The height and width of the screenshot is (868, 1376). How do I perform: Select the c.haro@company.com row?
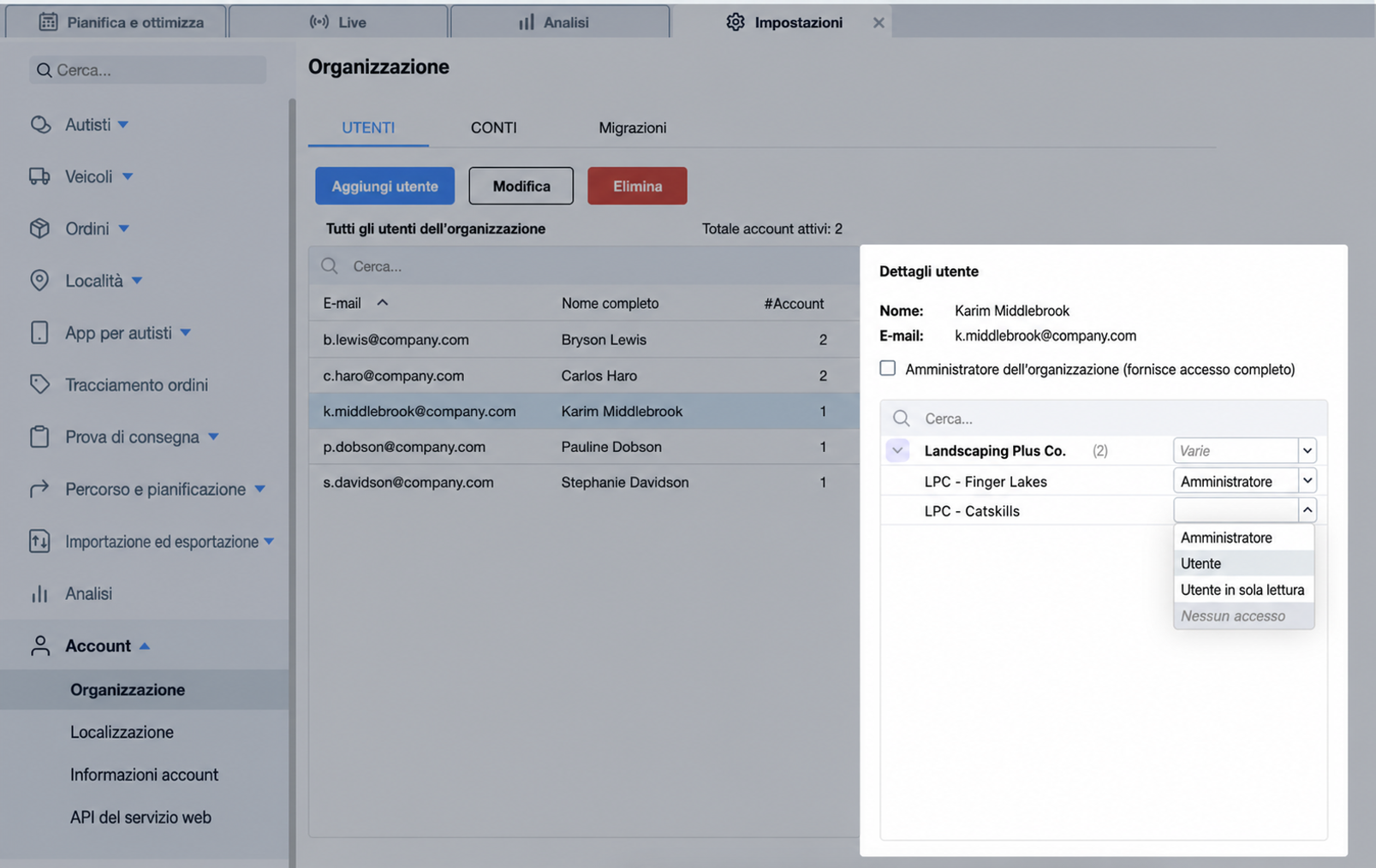(x=584, y=376)
